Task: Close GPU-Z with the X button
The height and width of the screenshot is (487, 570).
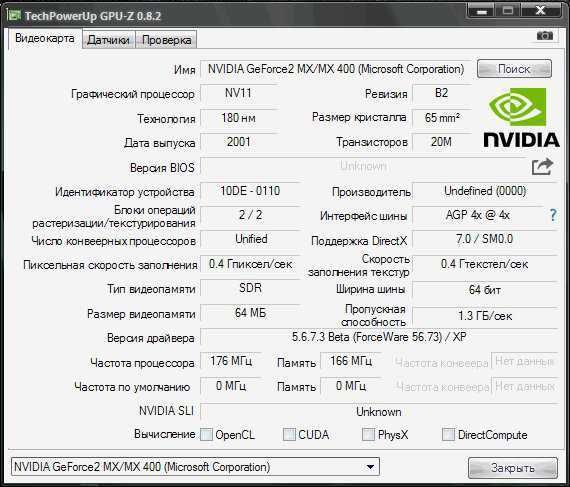Action: 541,11
